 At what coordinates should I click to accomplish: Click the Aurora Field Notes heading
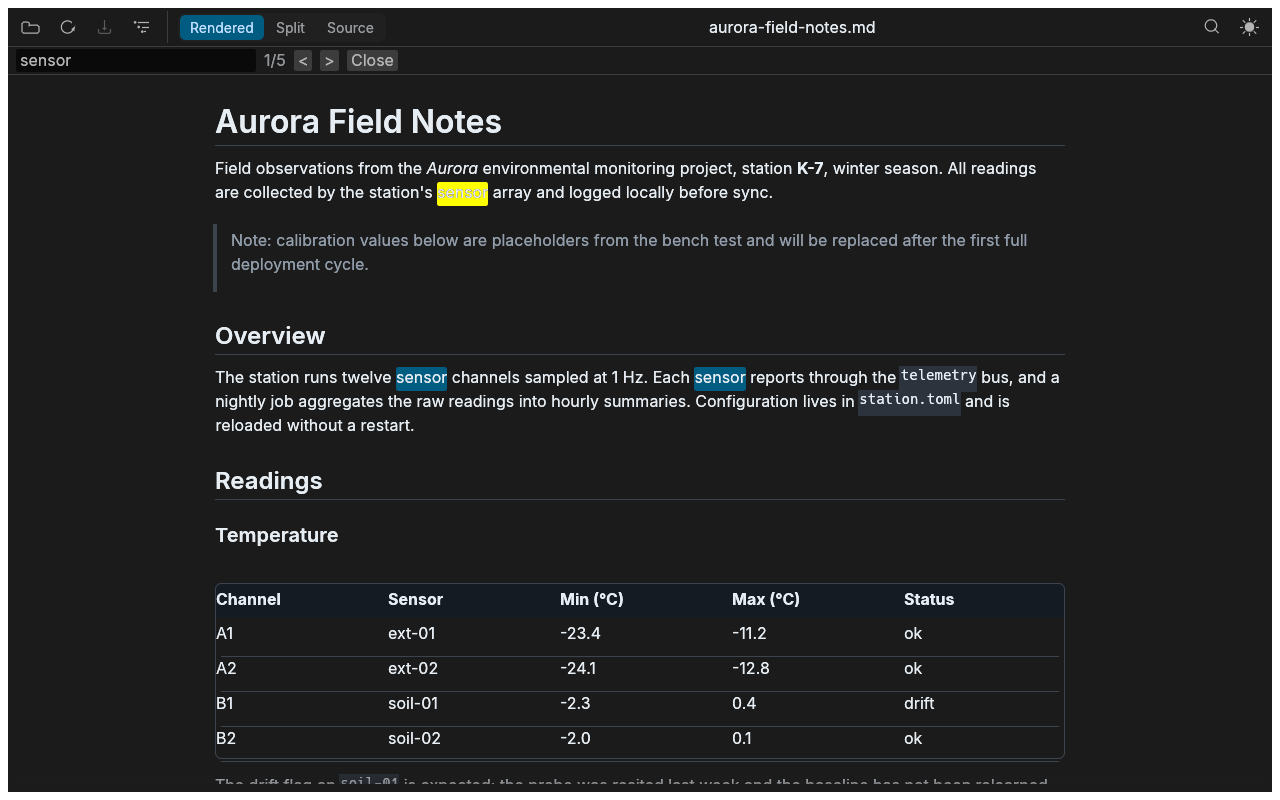click(358, 122)
